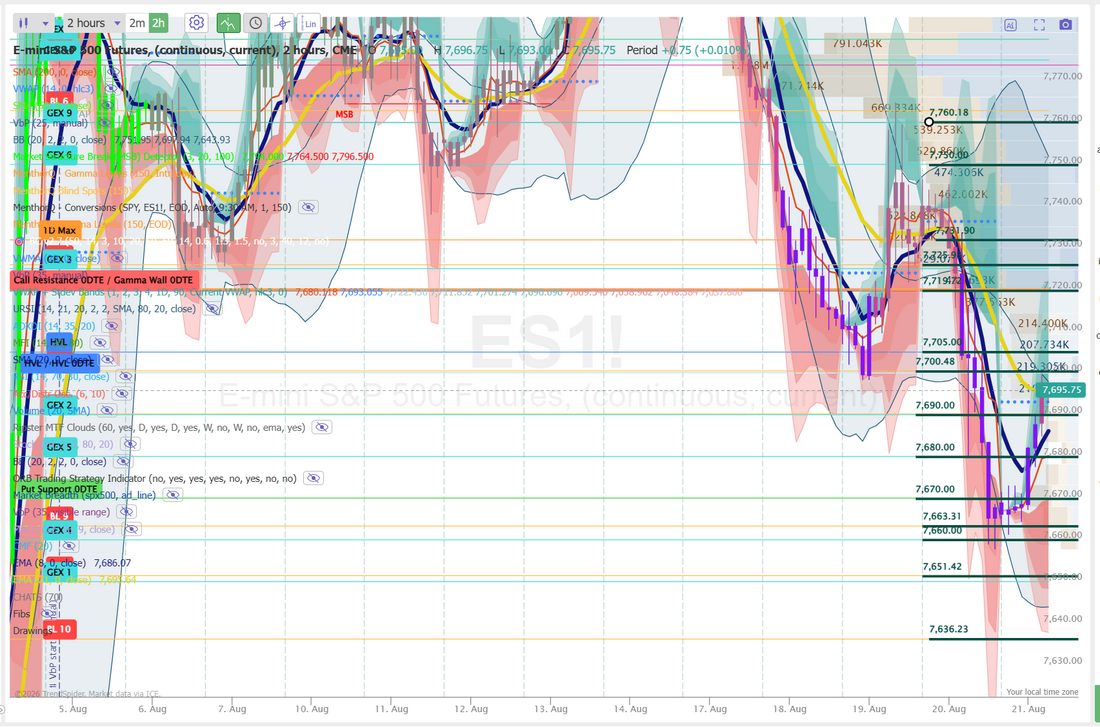This screenshot has width=1100, height=727.
Task: Select the GEX 6 level tag
Action: tap(60, 154)
